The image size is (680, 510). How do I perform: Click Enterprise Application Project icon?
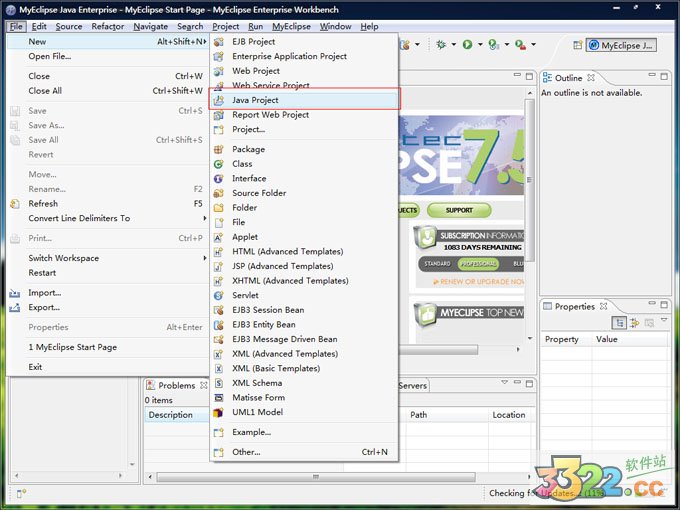tap(219, 56)
